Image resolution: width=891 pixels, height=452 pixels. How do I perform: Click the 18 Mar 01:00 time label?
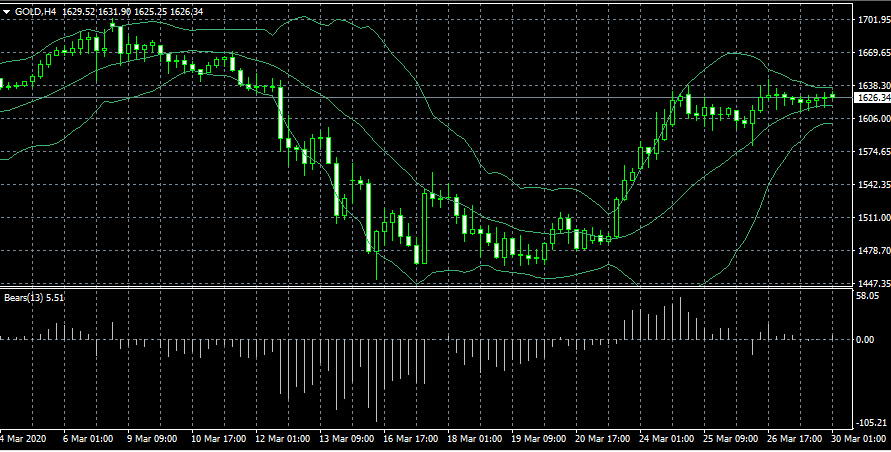click(x=475, y=439)
